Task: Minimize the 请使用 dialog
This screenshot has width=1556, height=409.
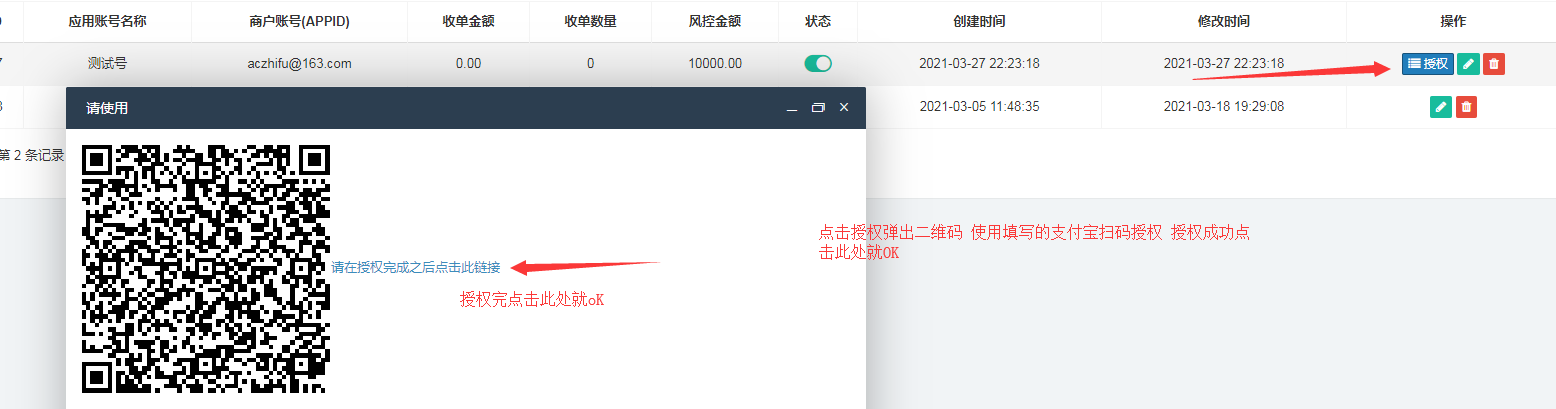Action: [x=791, y=108]
